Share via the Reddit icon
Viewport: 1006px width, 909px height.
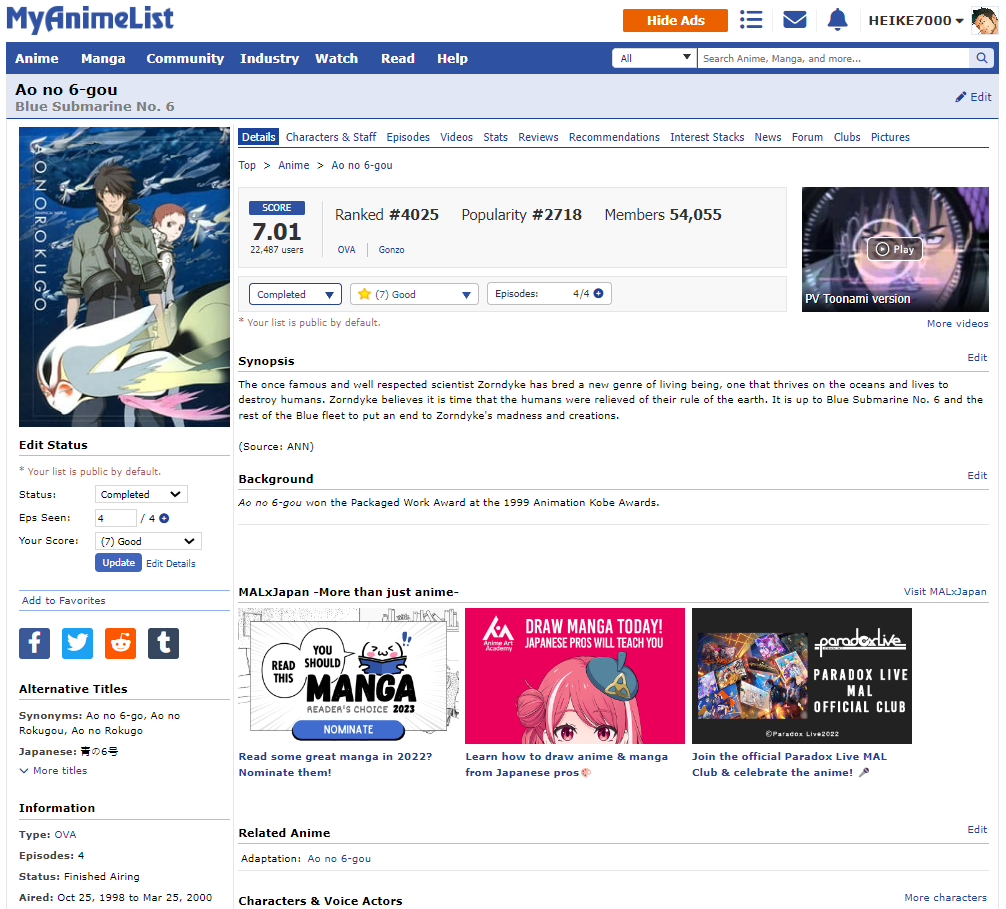click(121, 643)
